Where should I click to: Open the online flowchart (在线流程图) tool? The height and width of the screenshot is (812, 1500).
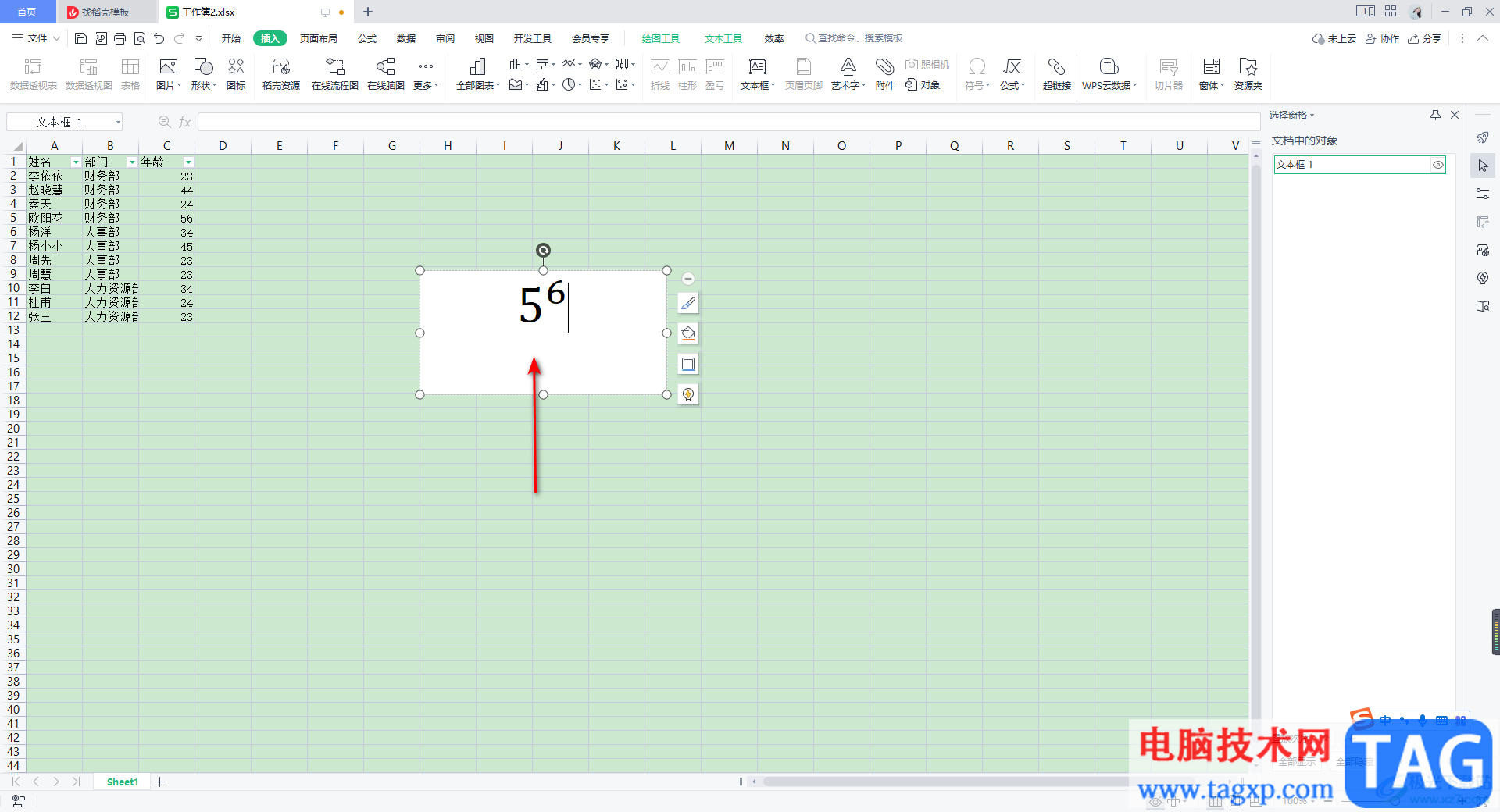pos(334,73)
